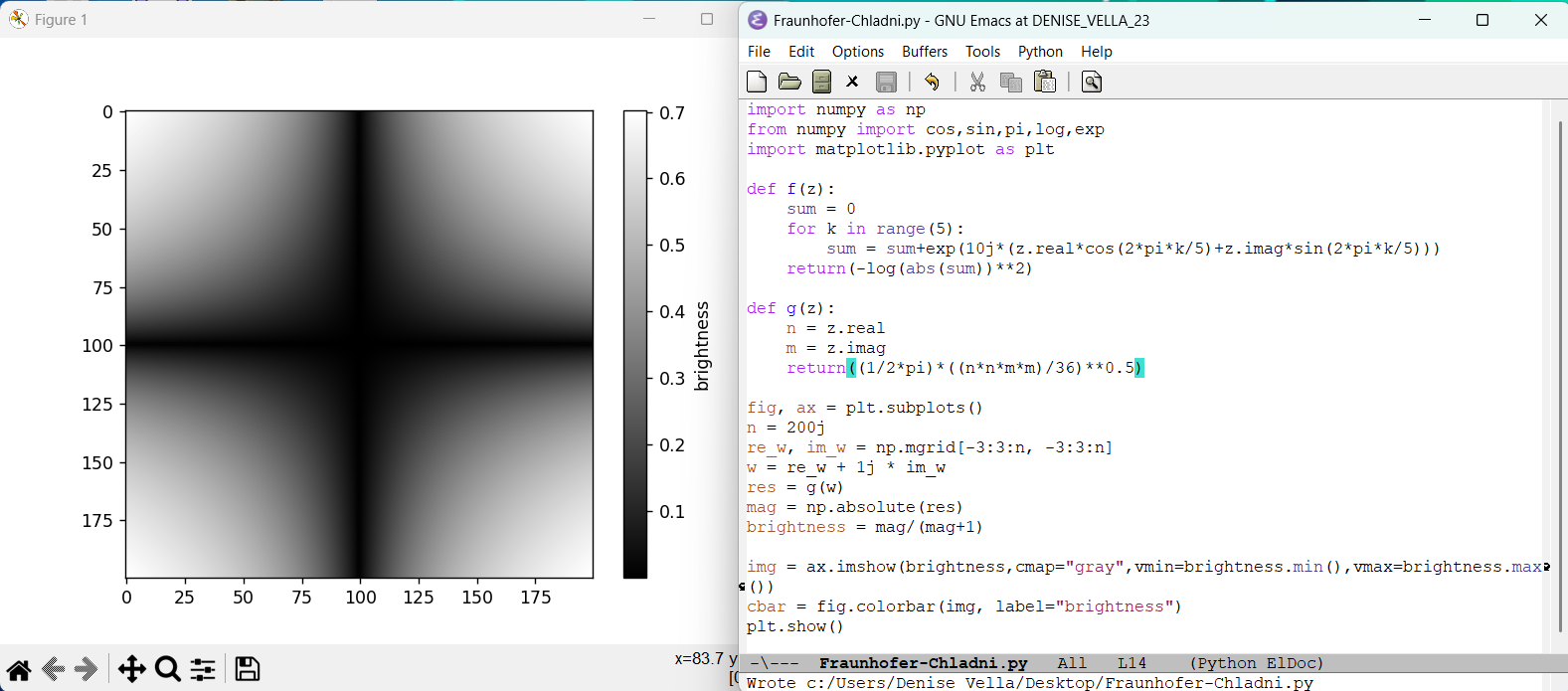Open the directory (Dired) toolbar icon

point(821,82)
